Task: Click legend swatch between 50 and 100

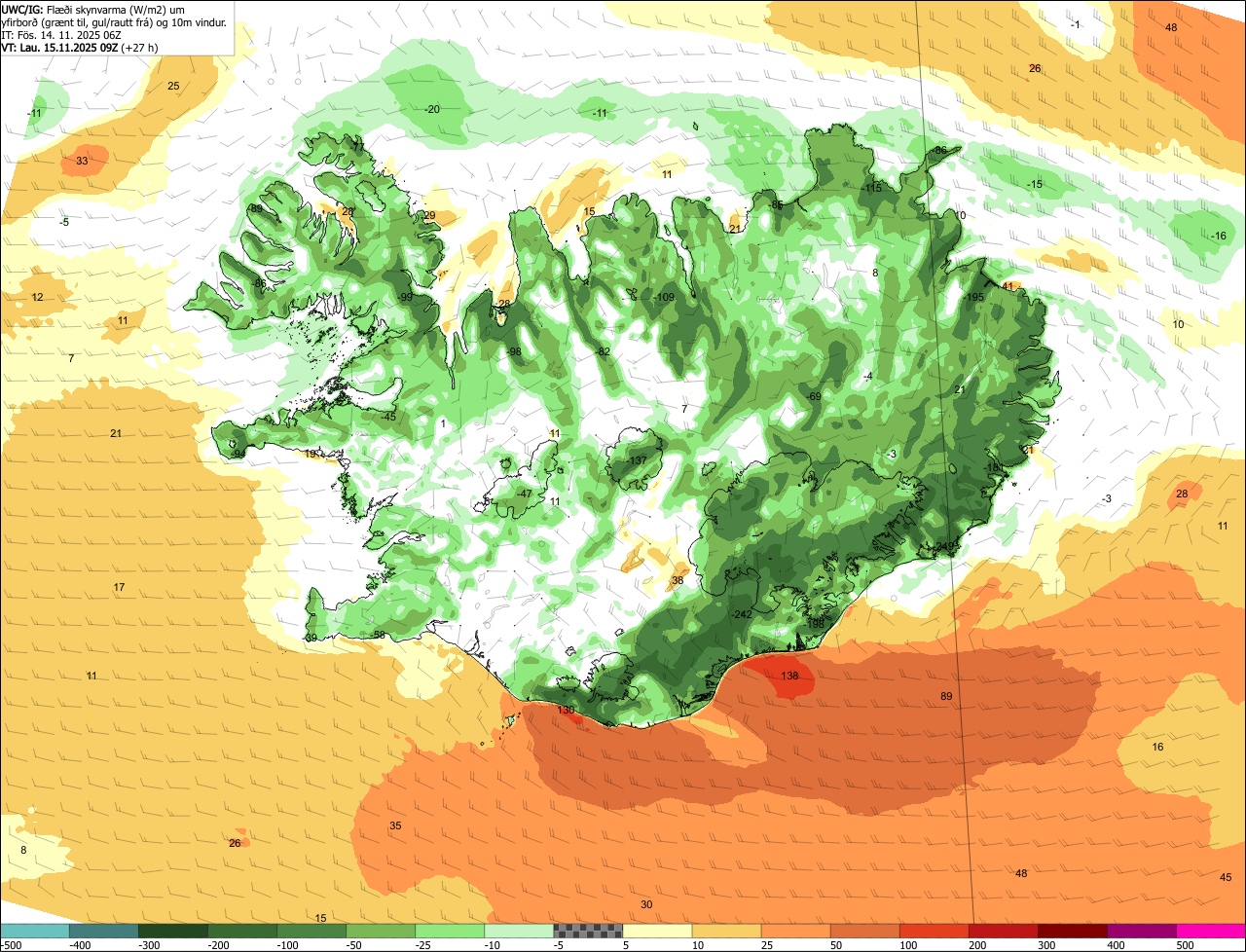Action: [x=864, y=931]
